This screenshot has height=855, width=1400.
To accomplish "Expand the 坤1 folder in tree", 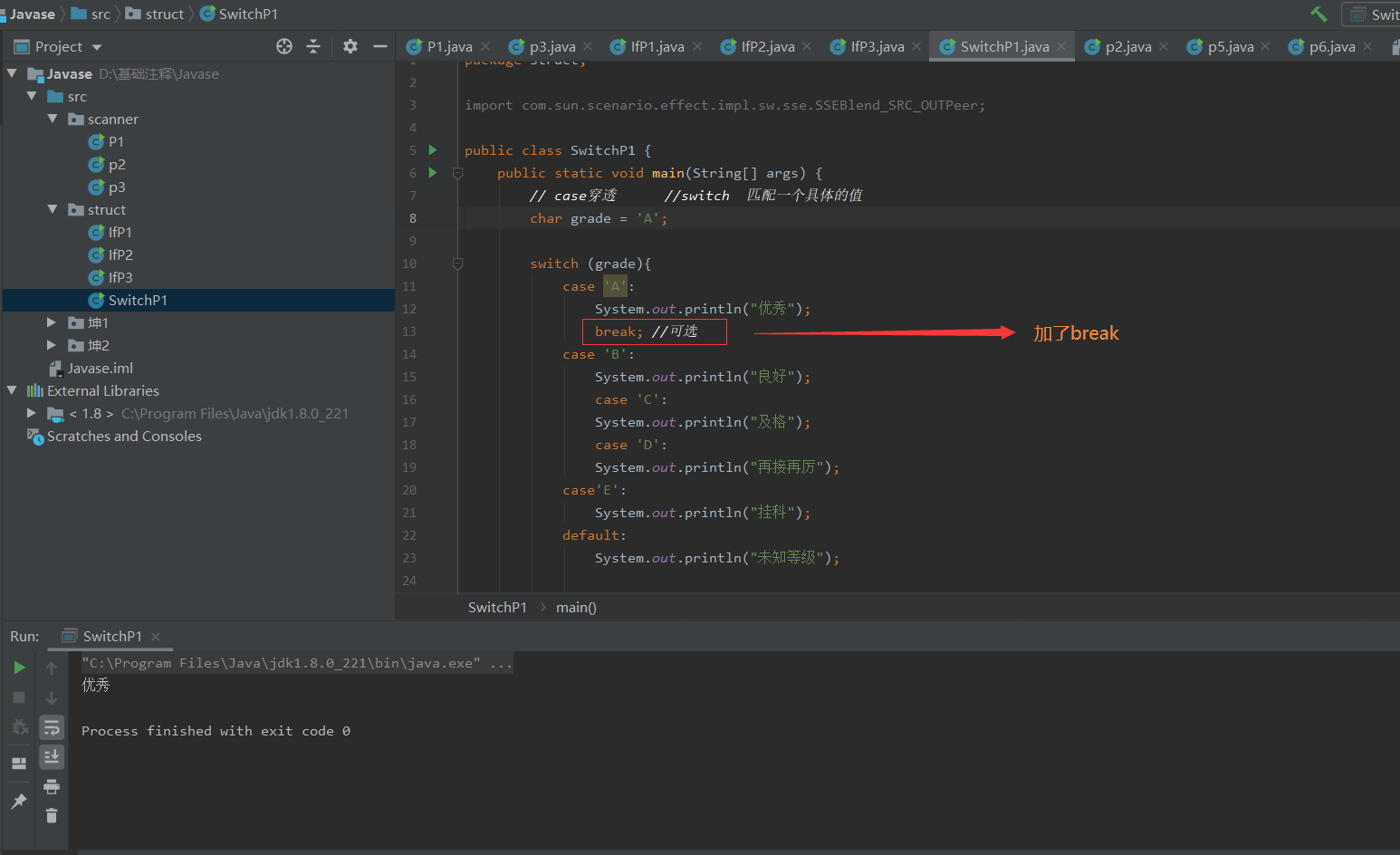I will click(x=52, y=322).
